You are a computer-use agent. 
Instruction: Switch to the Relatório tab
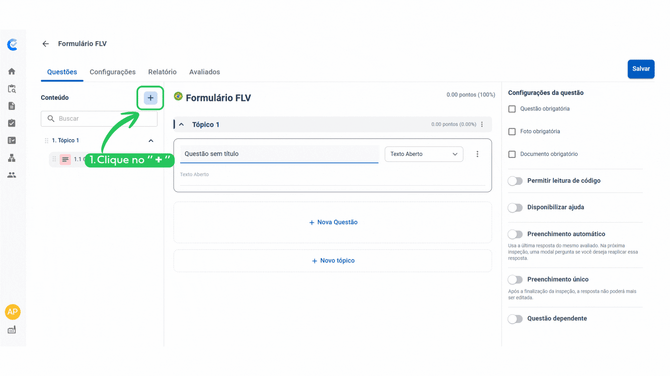tap(162, 72)
